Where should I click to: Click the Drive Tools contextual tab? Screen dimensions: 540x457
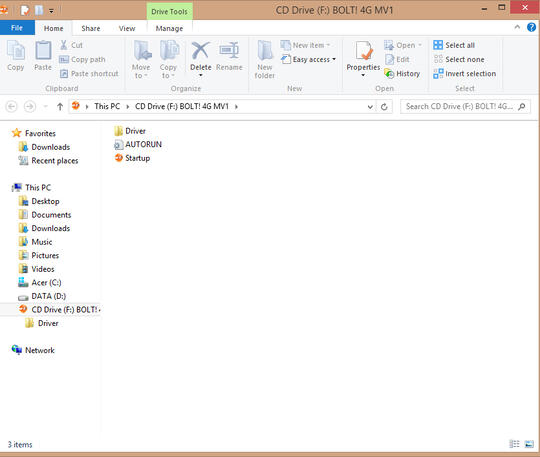tap(169, 11)
